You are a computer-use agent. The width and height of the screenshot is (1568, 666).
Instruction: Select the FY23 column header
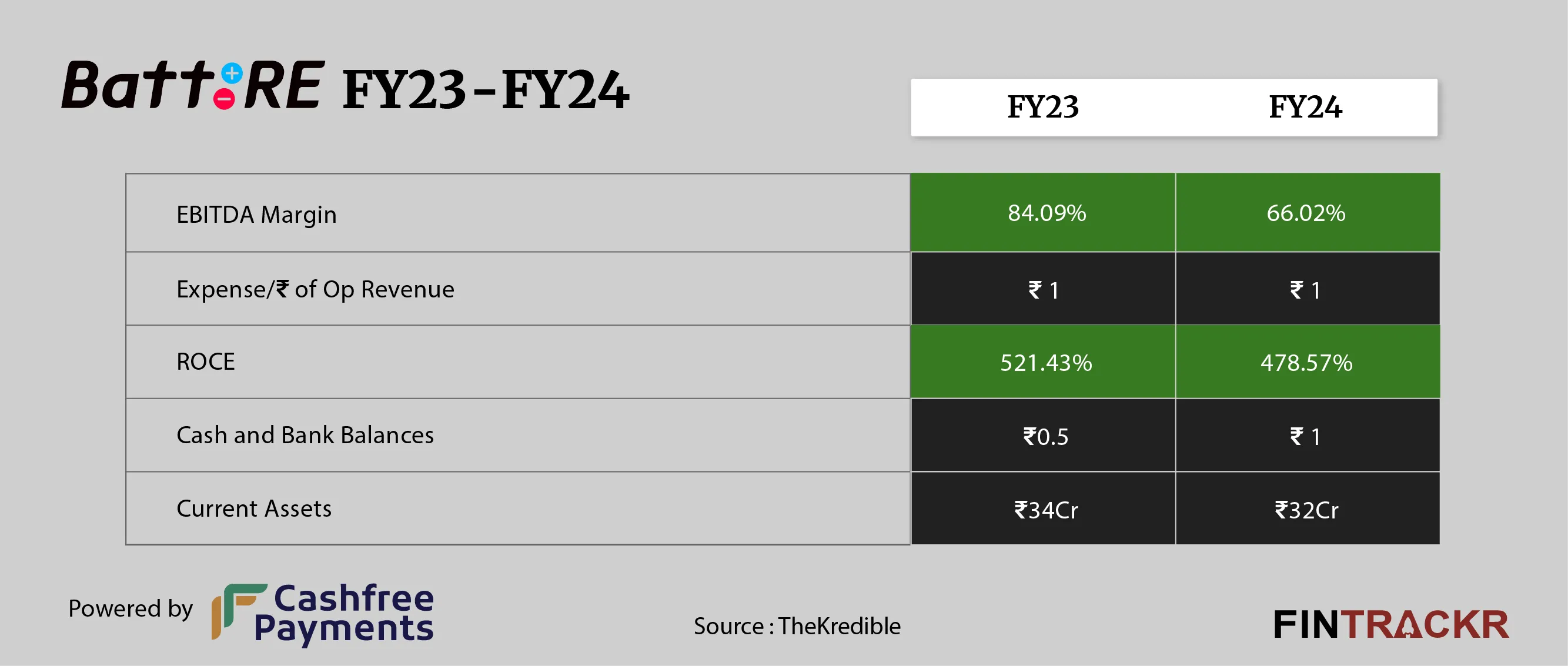click(1043, 107)
